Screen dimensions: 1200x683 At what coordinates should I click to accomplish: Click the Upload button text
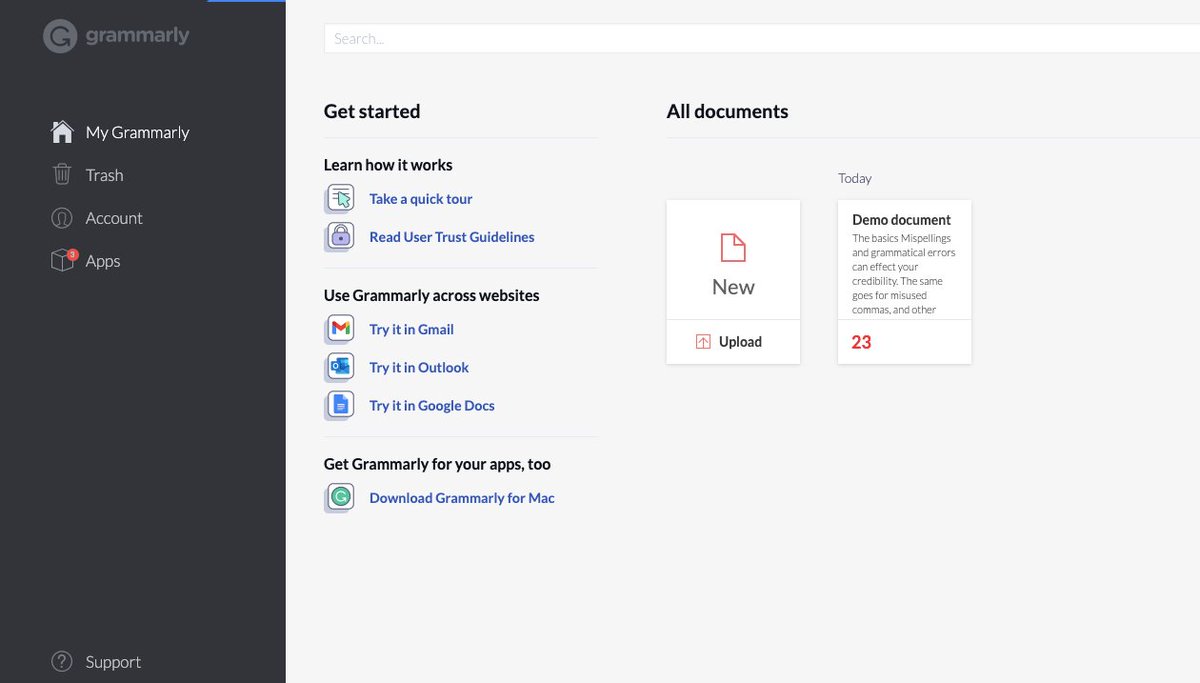coord(740,342)
